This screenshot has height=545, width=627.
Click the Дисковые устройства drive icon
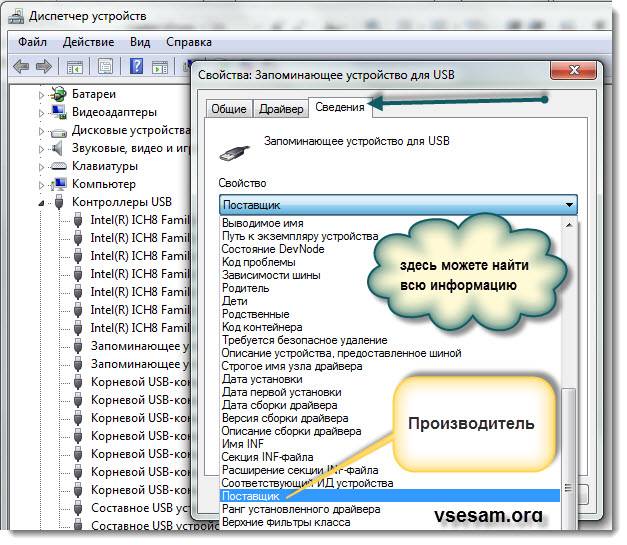(59, 132)
